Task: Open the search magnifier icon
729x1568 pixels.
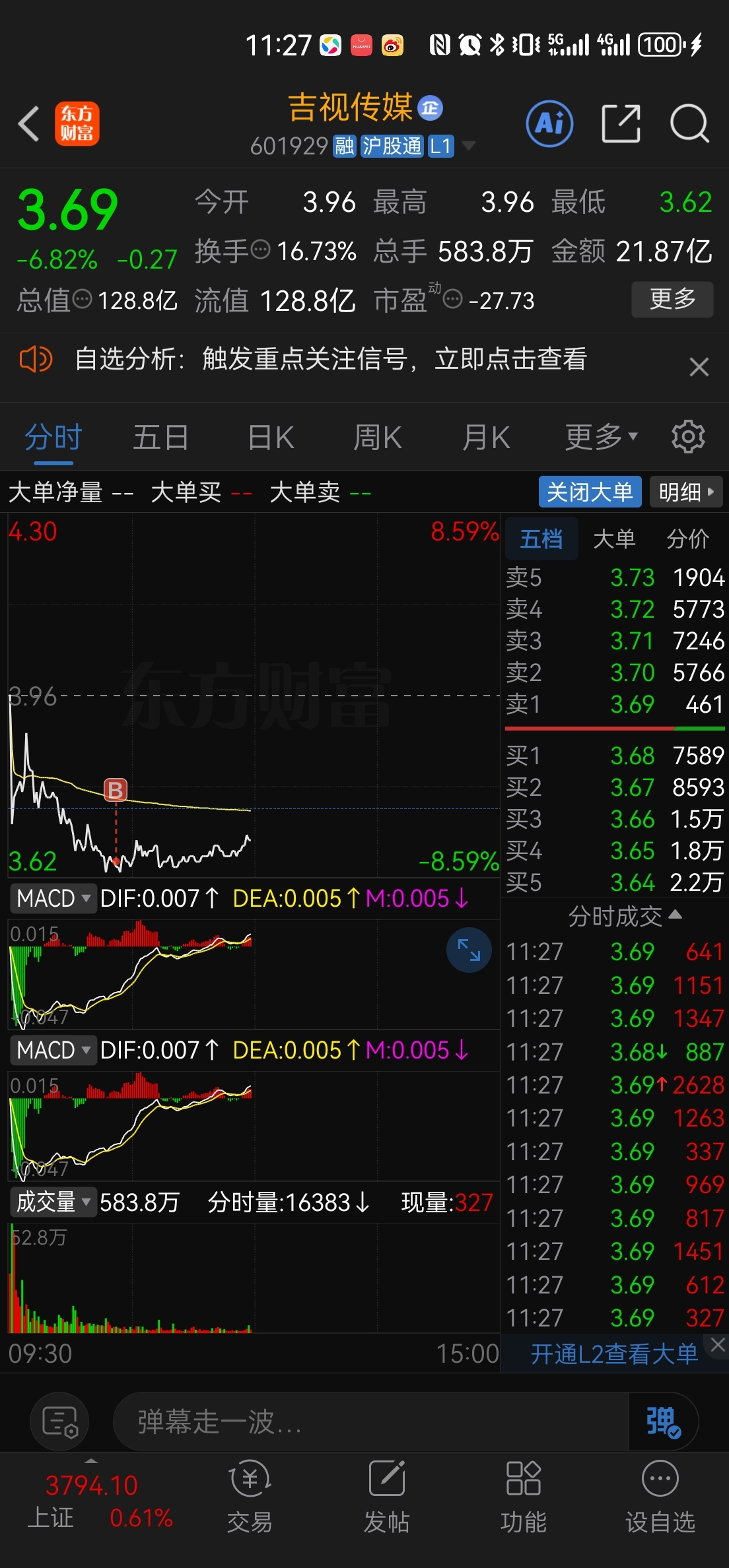Action: click(689, 123)
